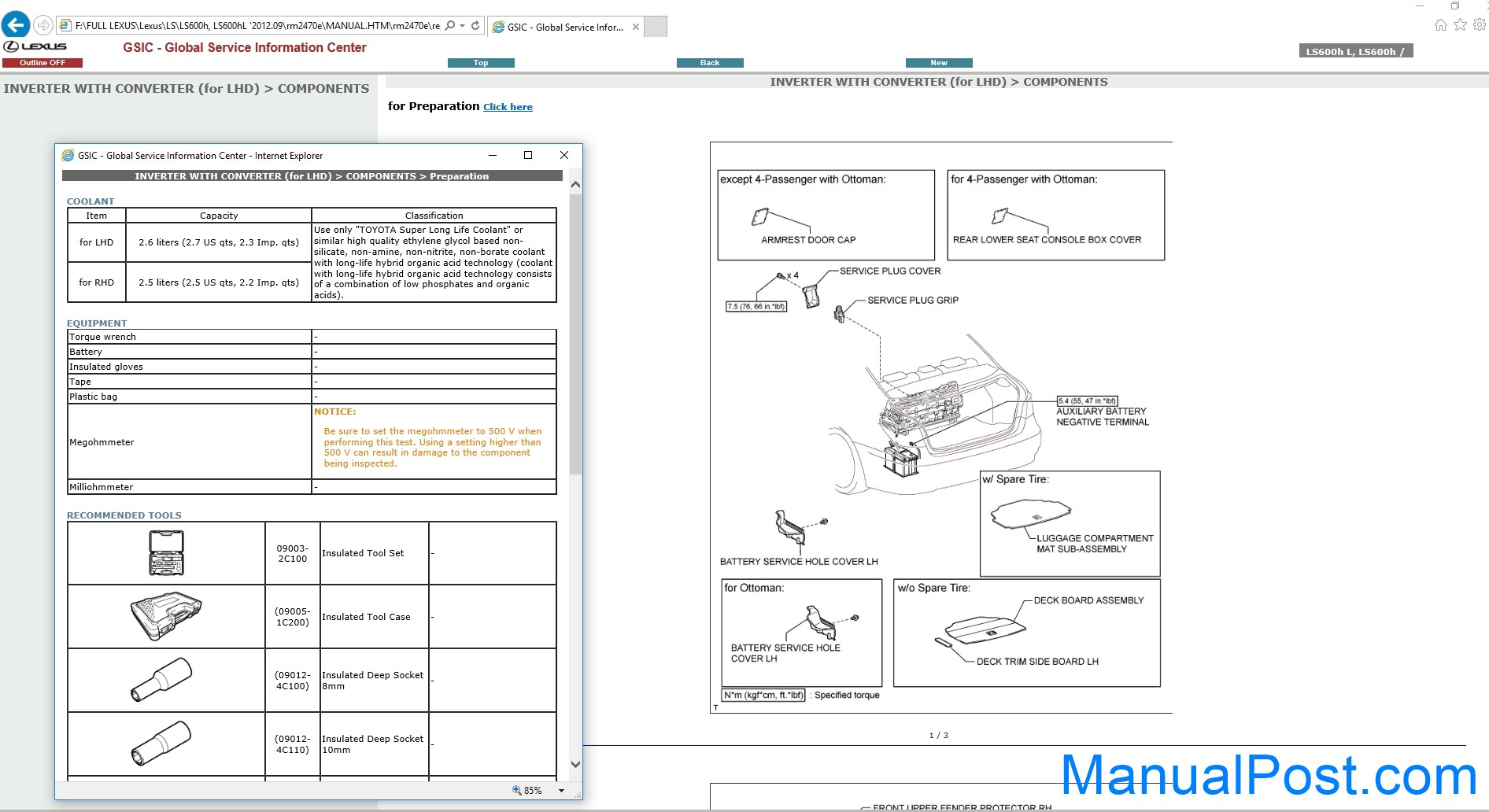Click the Insulated Tool Set image
Screen dimensions: 1489x812
coord(166,552)
